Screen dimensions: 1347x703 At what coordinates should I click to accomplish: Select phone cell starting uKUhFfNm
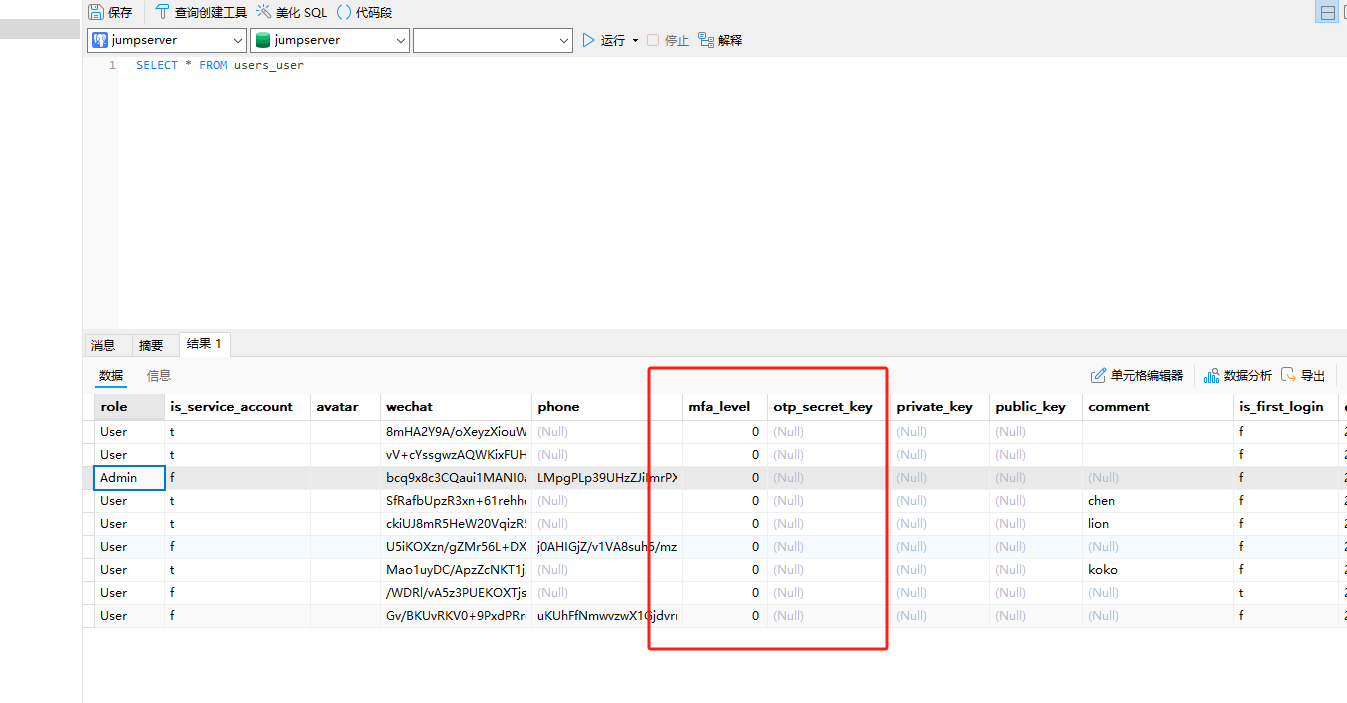(x=606, y=616)
